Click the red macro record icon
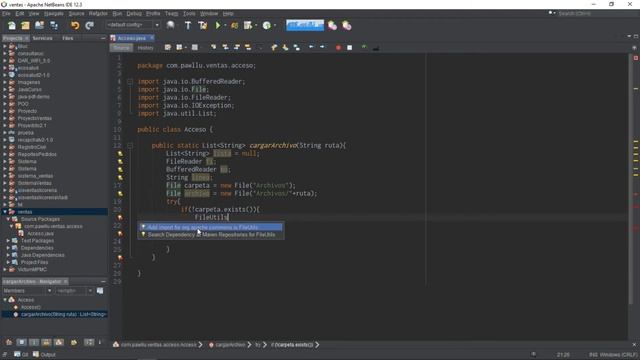 point(338,48)
